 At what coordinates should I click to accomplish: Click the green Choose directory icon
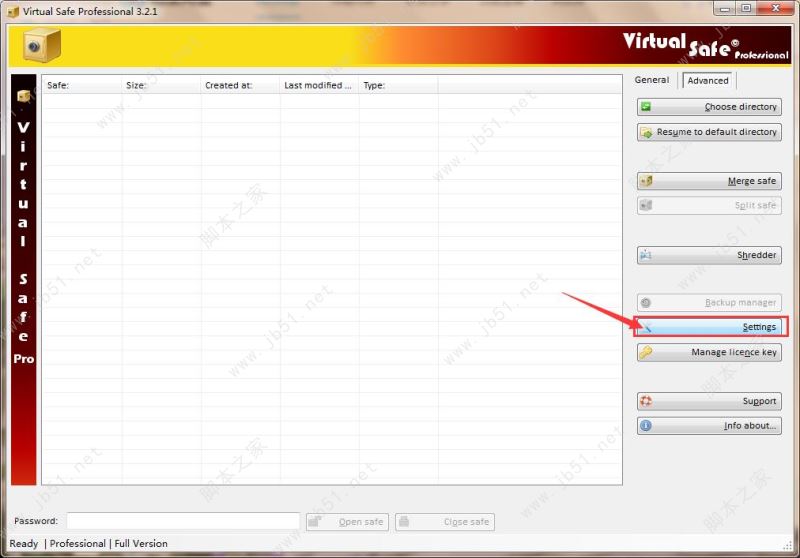coord(646,107)
